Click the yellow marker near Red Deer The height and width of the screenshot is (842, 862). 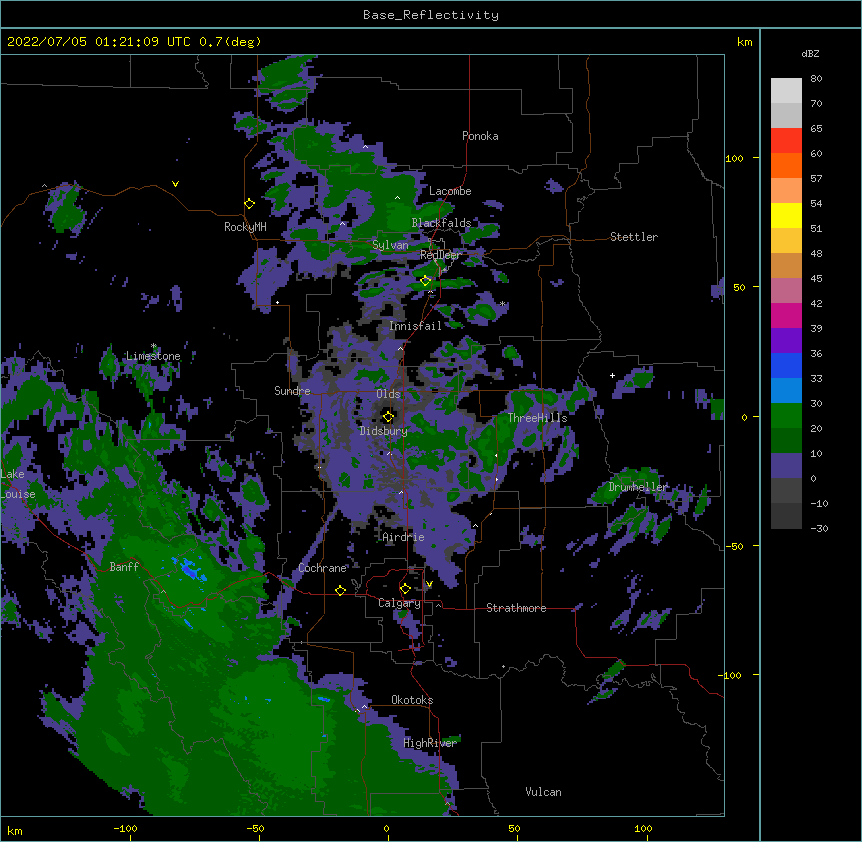tap(426, 281)
